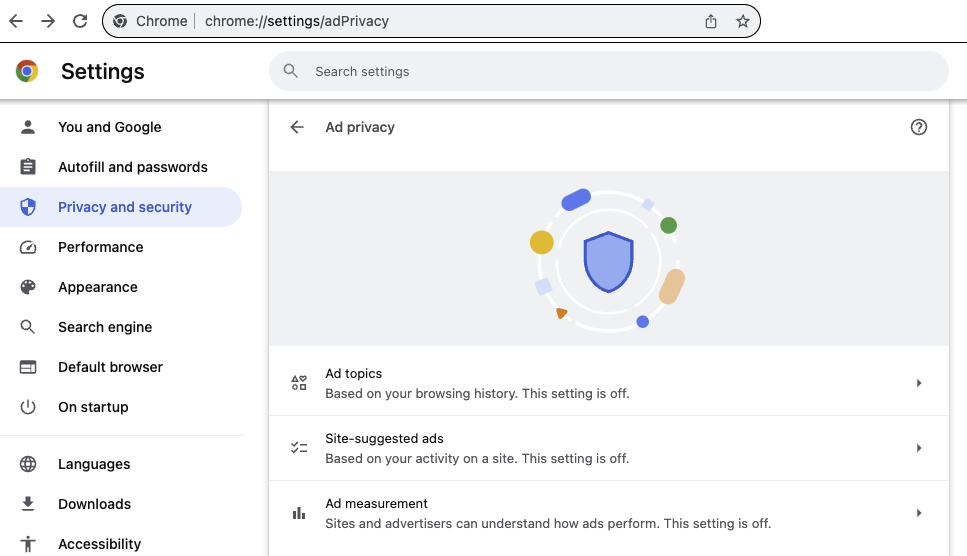Expand Ad topics with its right arrow
Image resolution: width=967 pixels, height=556 pixels.
point(919,383)
